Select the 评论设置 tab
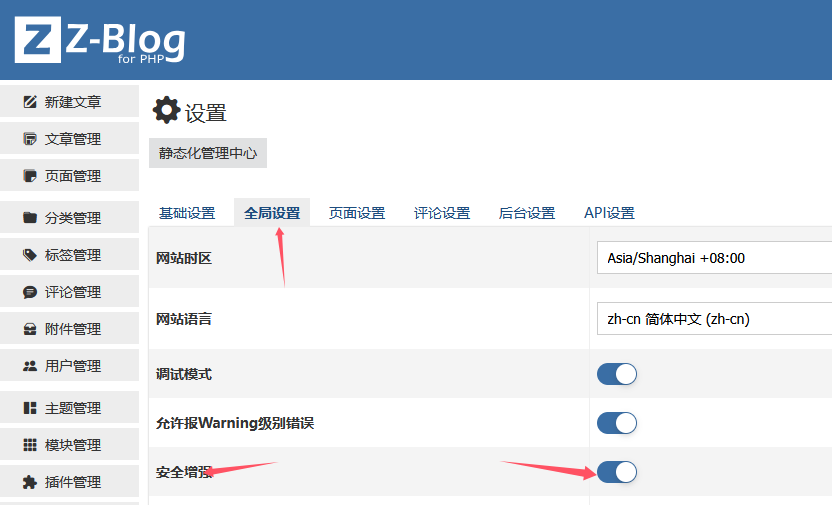The height and width of the screenshot is (505, 832). click(442, 213)
